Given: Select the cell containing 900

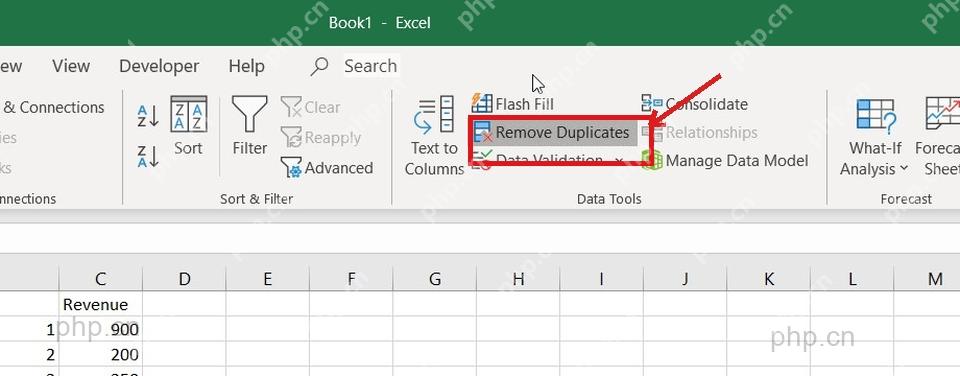Looking at the screenshot, I should click(x=100, y=329).
